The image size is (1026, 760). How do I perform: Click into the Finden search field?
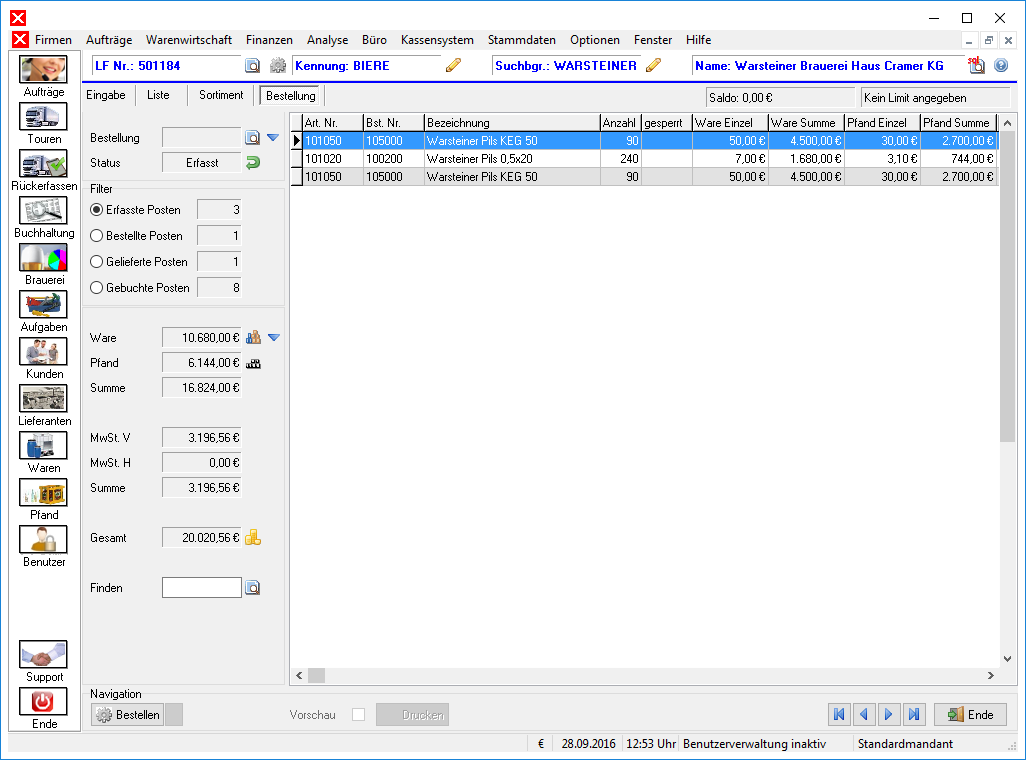click(202, 587)
